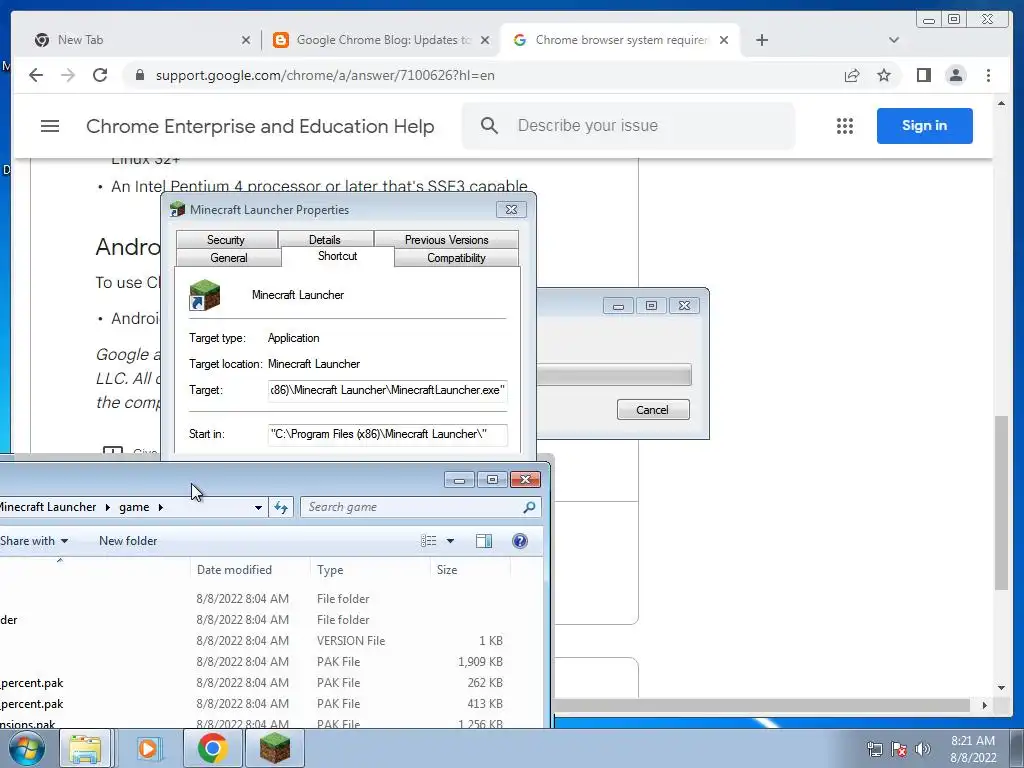Open the hamburger menu on Help page

[x=50, y=126]
